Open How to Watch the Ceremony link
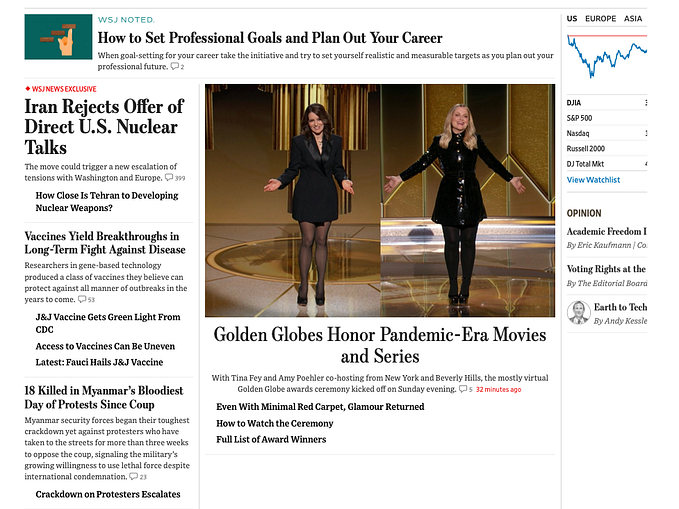Viewport: 679px width, 509px height. (x=275, y=423)
